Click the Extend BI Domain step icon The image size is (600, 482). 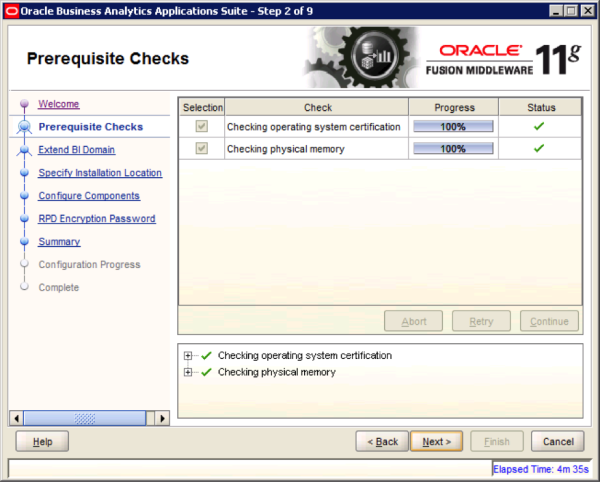click(24, 150)
